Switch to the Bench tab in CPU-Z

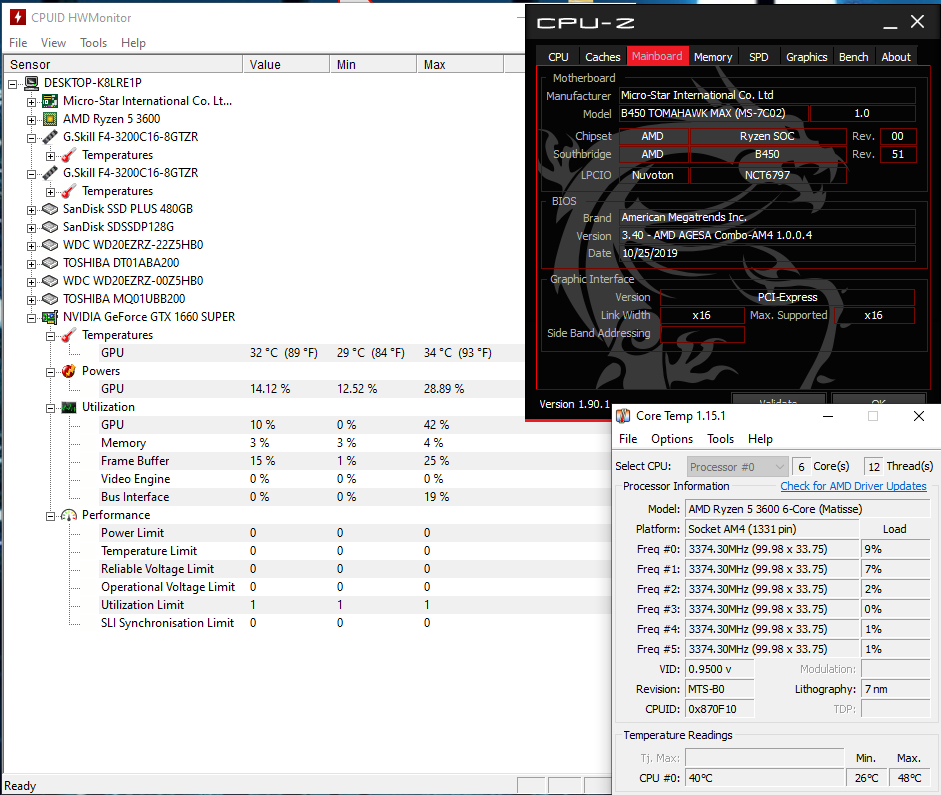click(x=853, y=56)
